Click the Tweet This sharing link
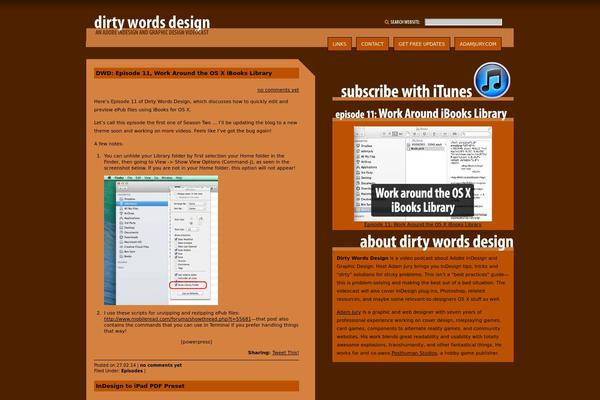600x400 pixels. point(285,353)
